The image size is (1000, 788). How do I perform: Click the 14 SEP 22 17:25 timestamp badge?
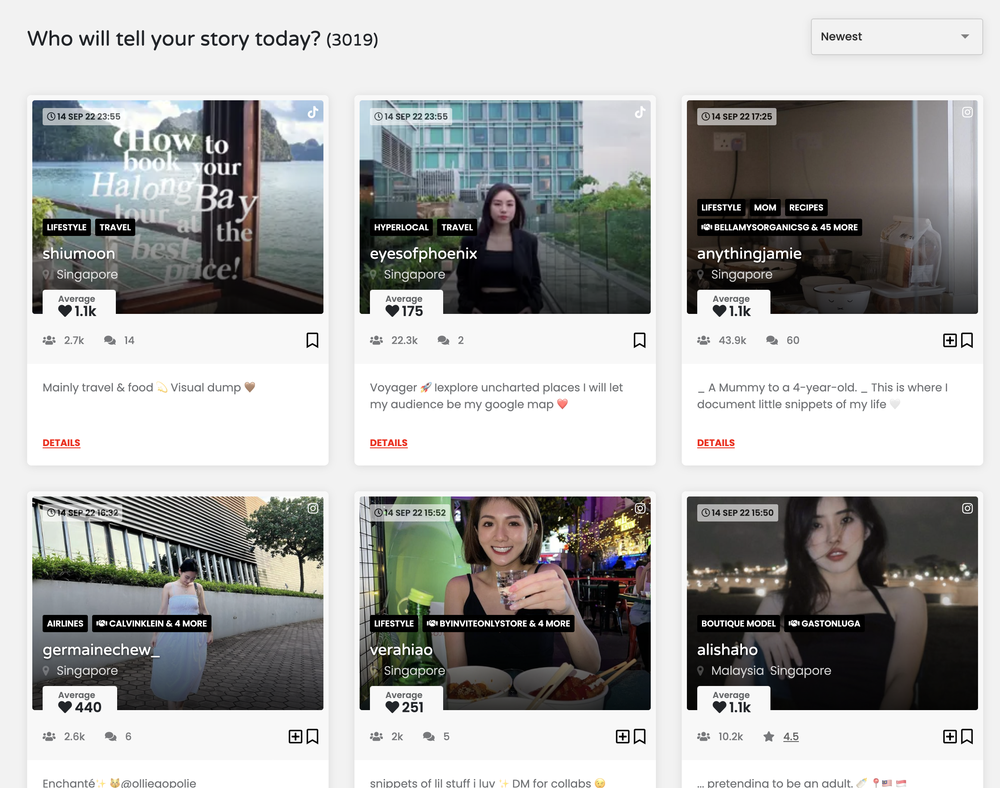737,116
